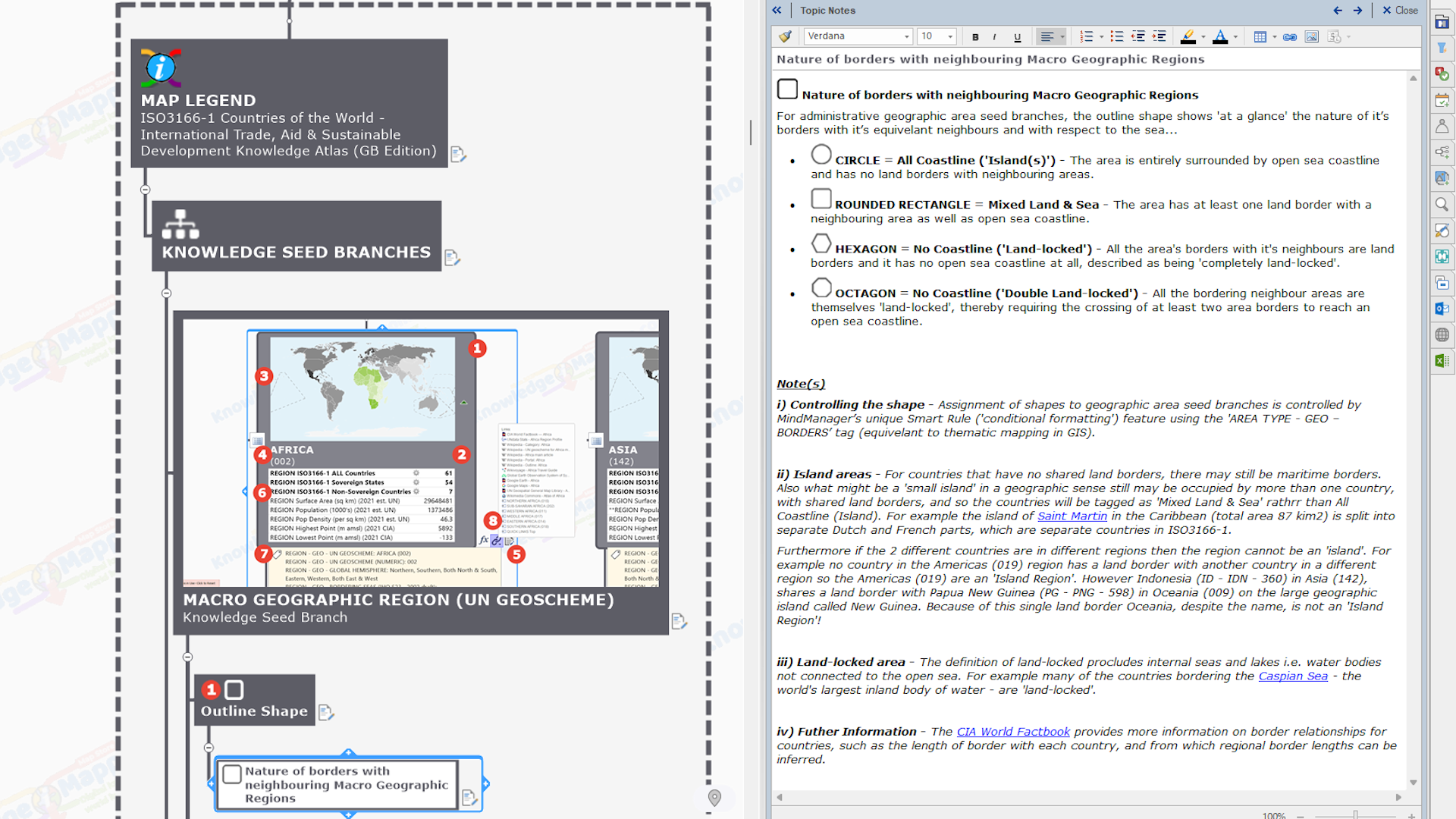
Task: Follow the CIA World Factbook link
Action: [x=1012, y=732]
